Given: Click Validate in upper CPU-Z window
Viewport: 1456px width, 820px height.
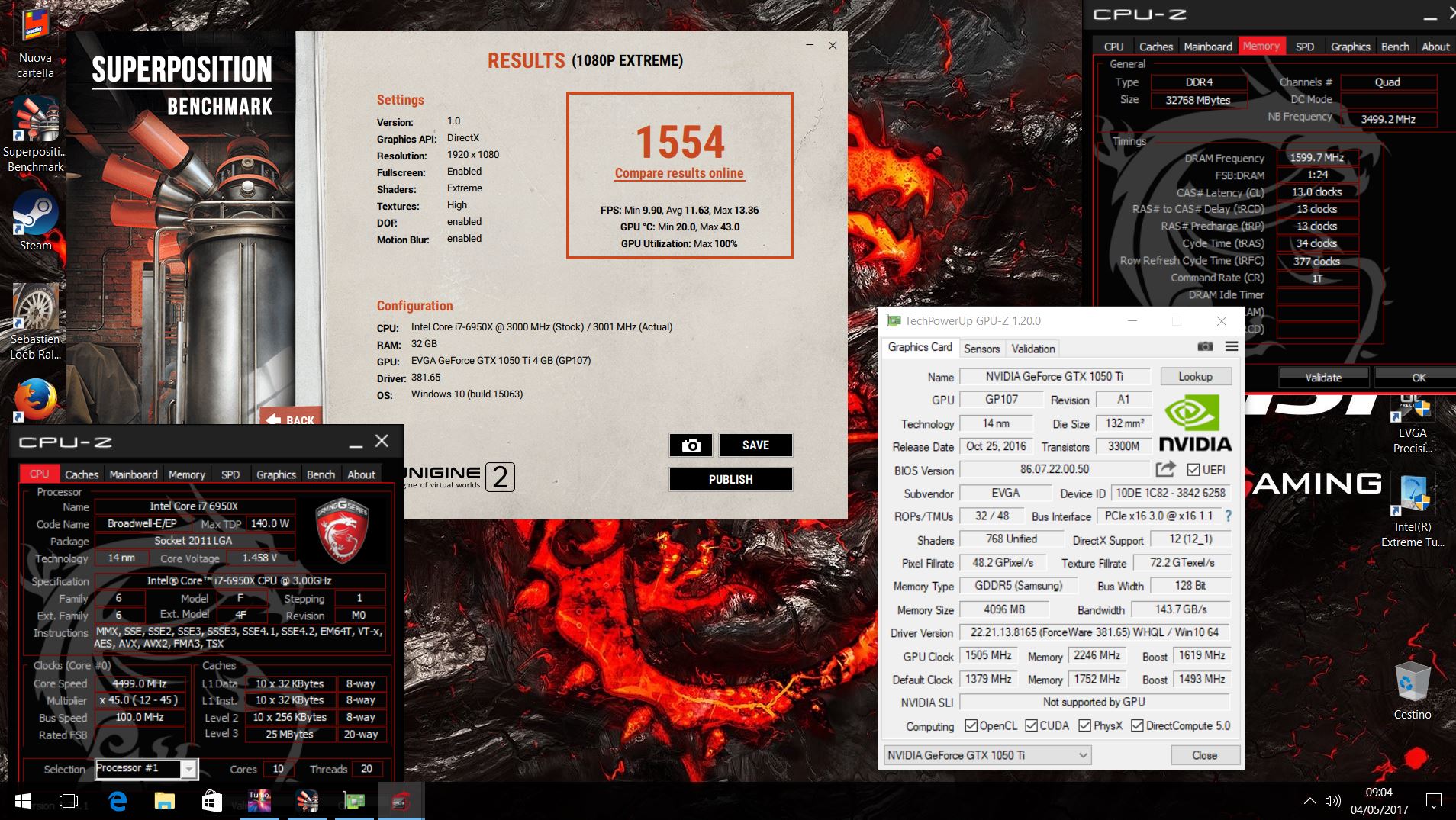Looking at the screenshot, I should tap(1323, 378).
